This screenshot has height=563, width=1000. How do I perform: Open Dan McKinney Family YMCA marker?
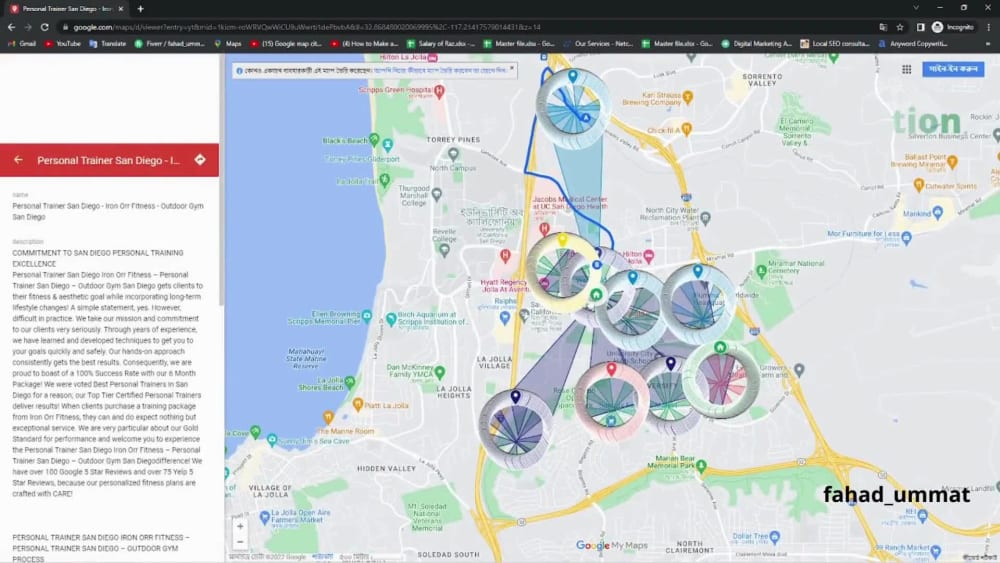tap(439, 371)
